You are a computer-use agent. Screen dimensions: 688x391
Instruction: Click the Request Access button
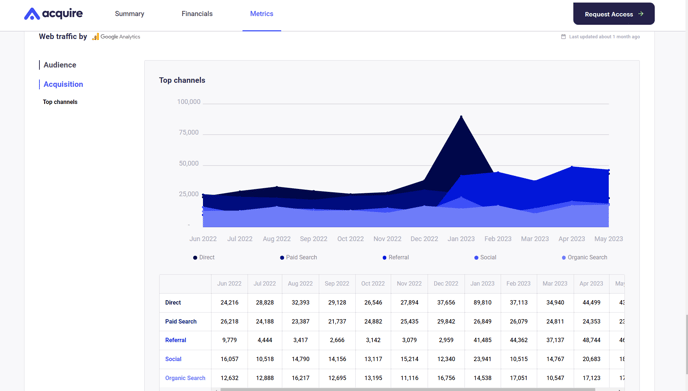point(614,14)
